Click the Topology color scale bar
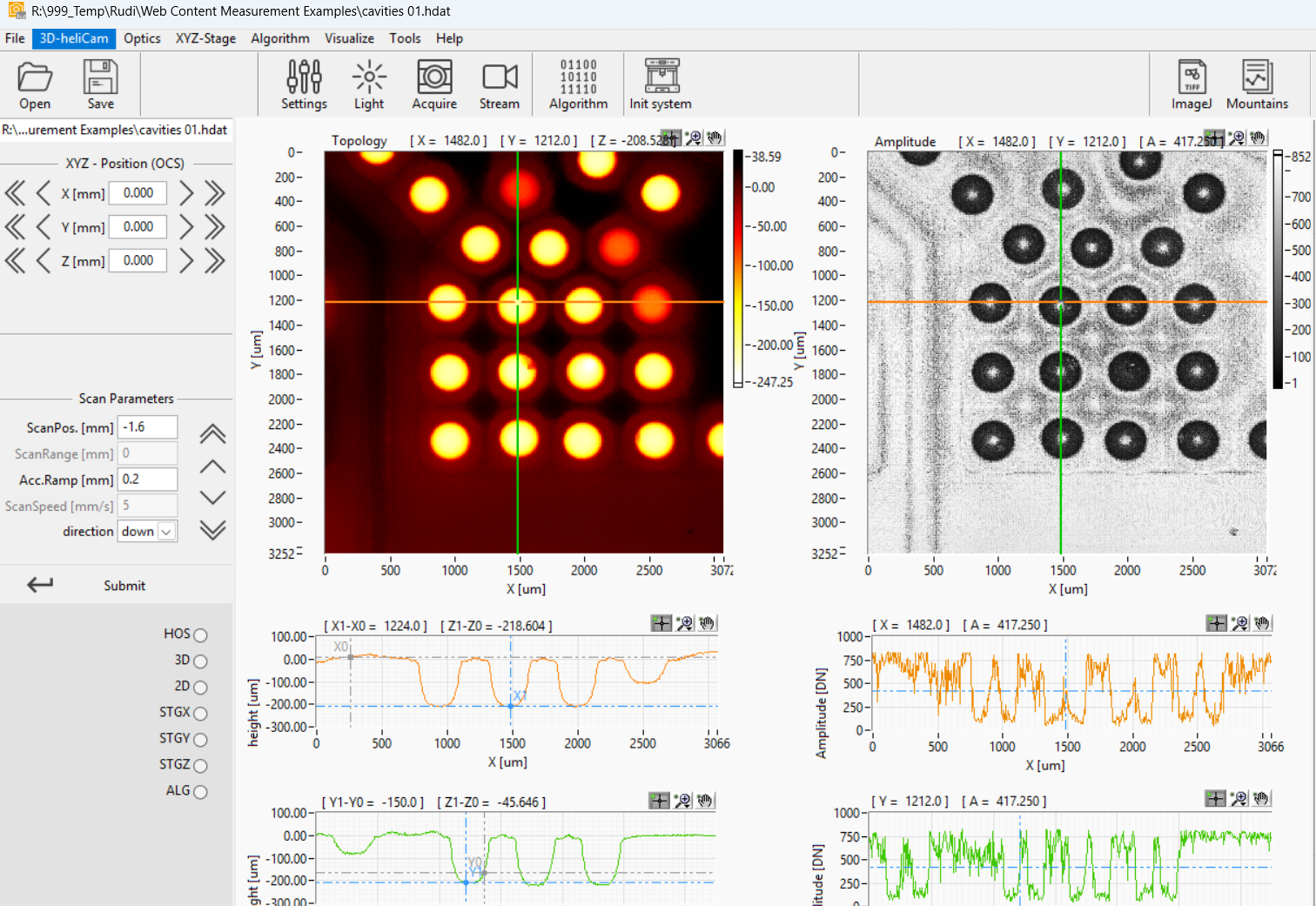The image size is (1316, 906). [x=738, y=268]
